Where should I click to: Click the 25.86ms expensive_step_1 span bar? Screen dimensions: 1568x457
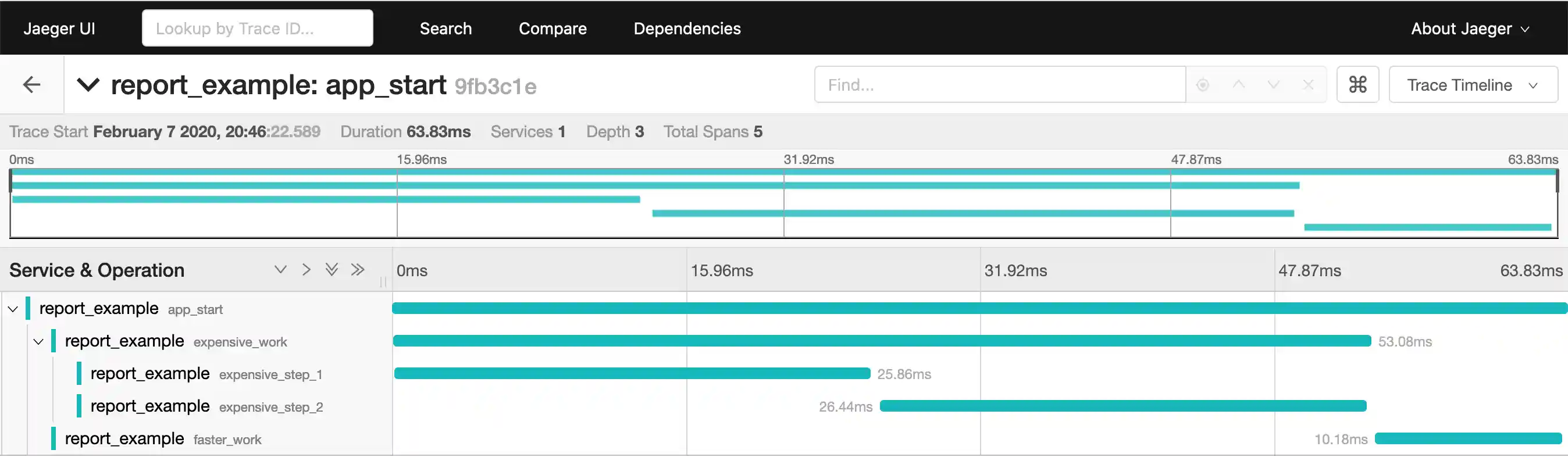[x=632, y=374]
